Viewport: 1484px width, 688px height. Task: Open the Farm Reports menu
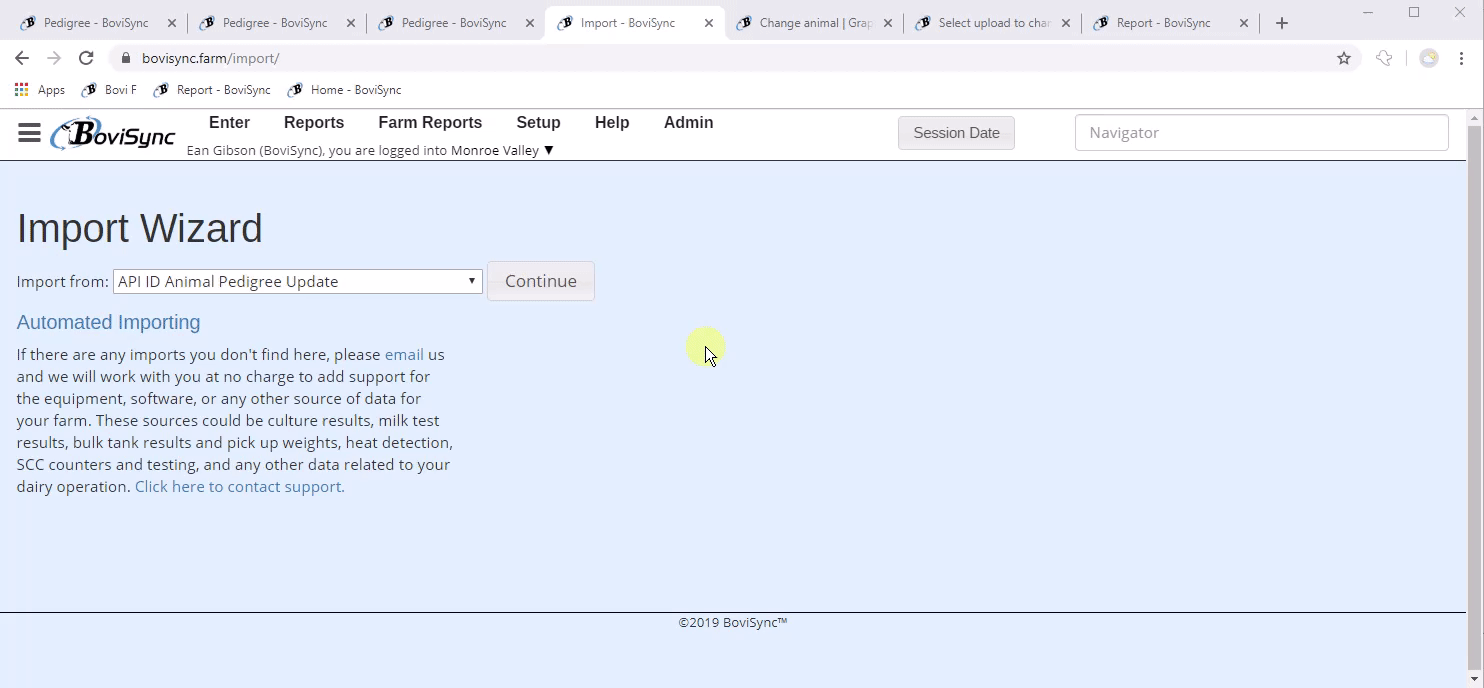pyautogui.click(x=430, y=122)
